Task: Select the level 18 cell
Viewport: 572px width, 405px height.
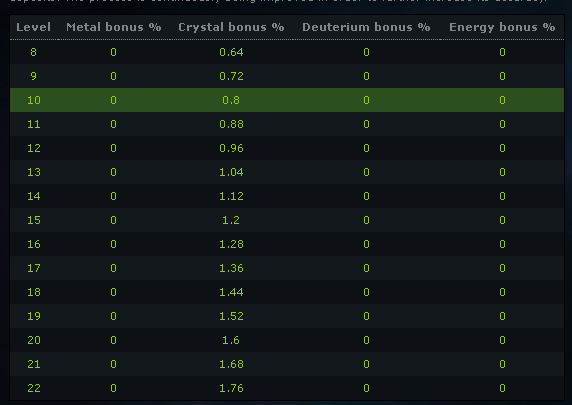Action: click(x=34, y=292)
